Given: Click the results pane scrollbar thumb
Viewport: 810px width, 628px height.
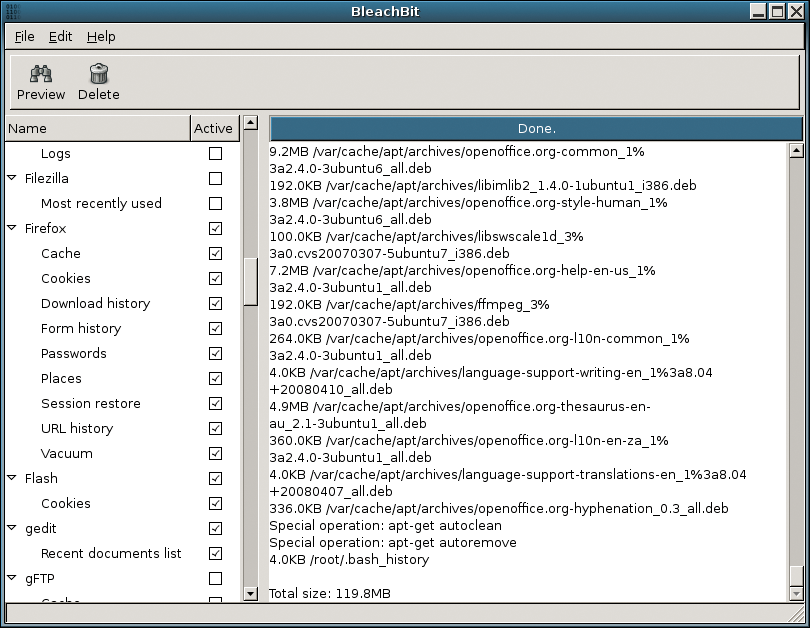Looking at the screenshot, I should (797, 575).
